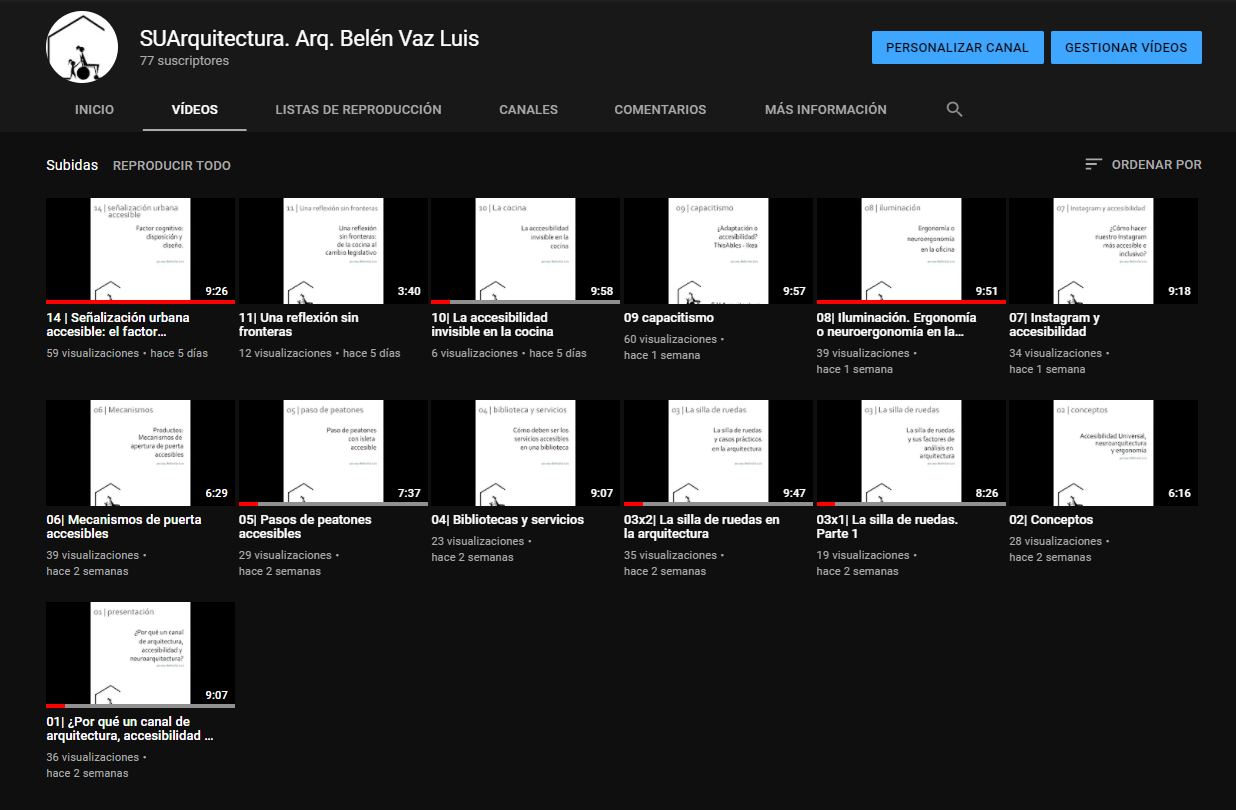Click the channel search magnifier icon
The width and height of the screenshot is (1236, 810).
[x=954, y=110]
